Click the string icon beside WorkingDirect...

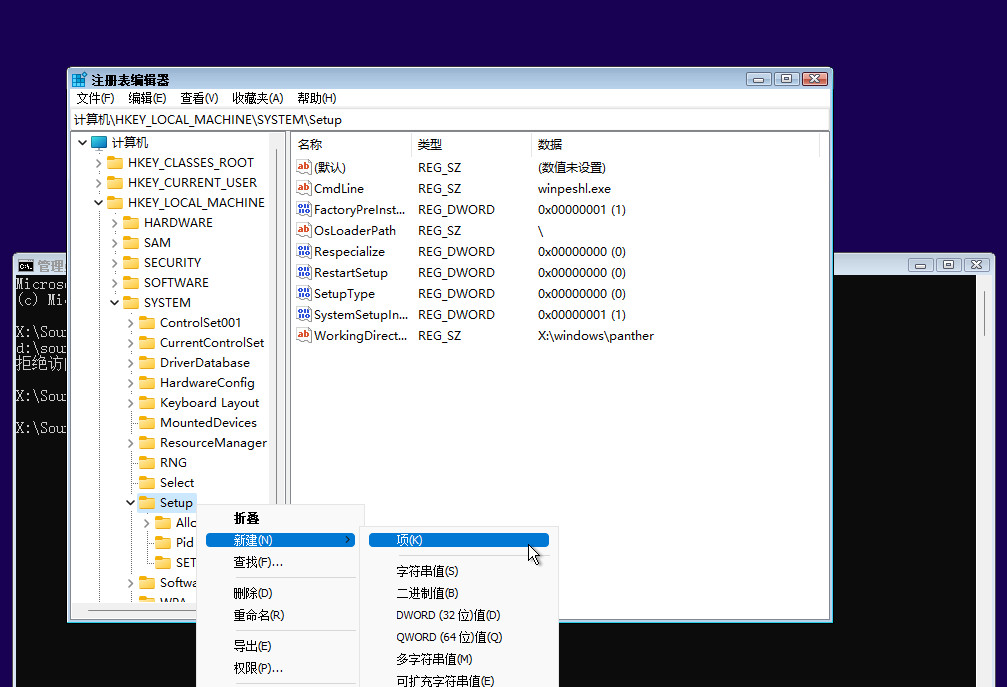coord(304,335)
